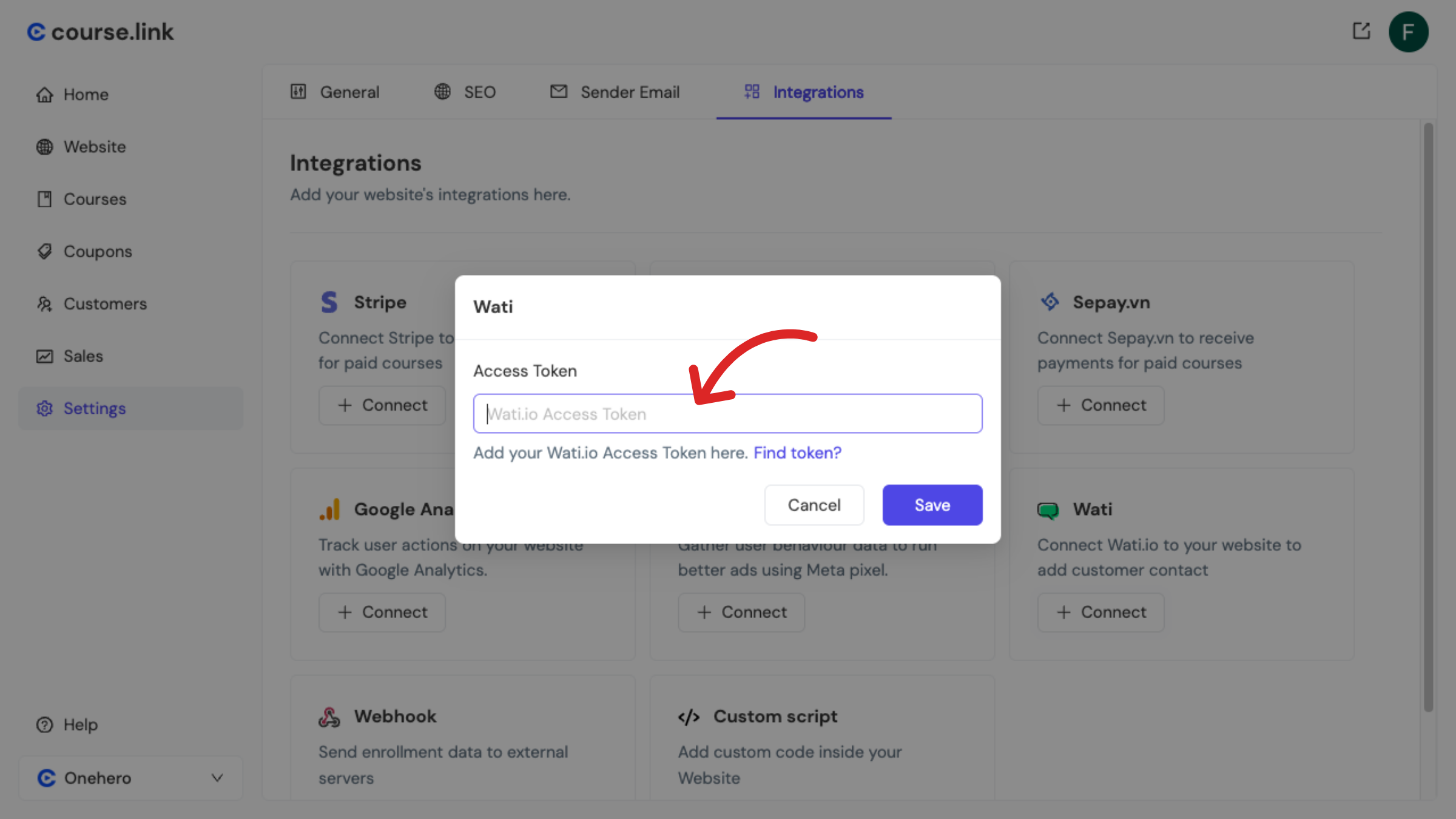Open the Help question mark icon

pos(44,724)
